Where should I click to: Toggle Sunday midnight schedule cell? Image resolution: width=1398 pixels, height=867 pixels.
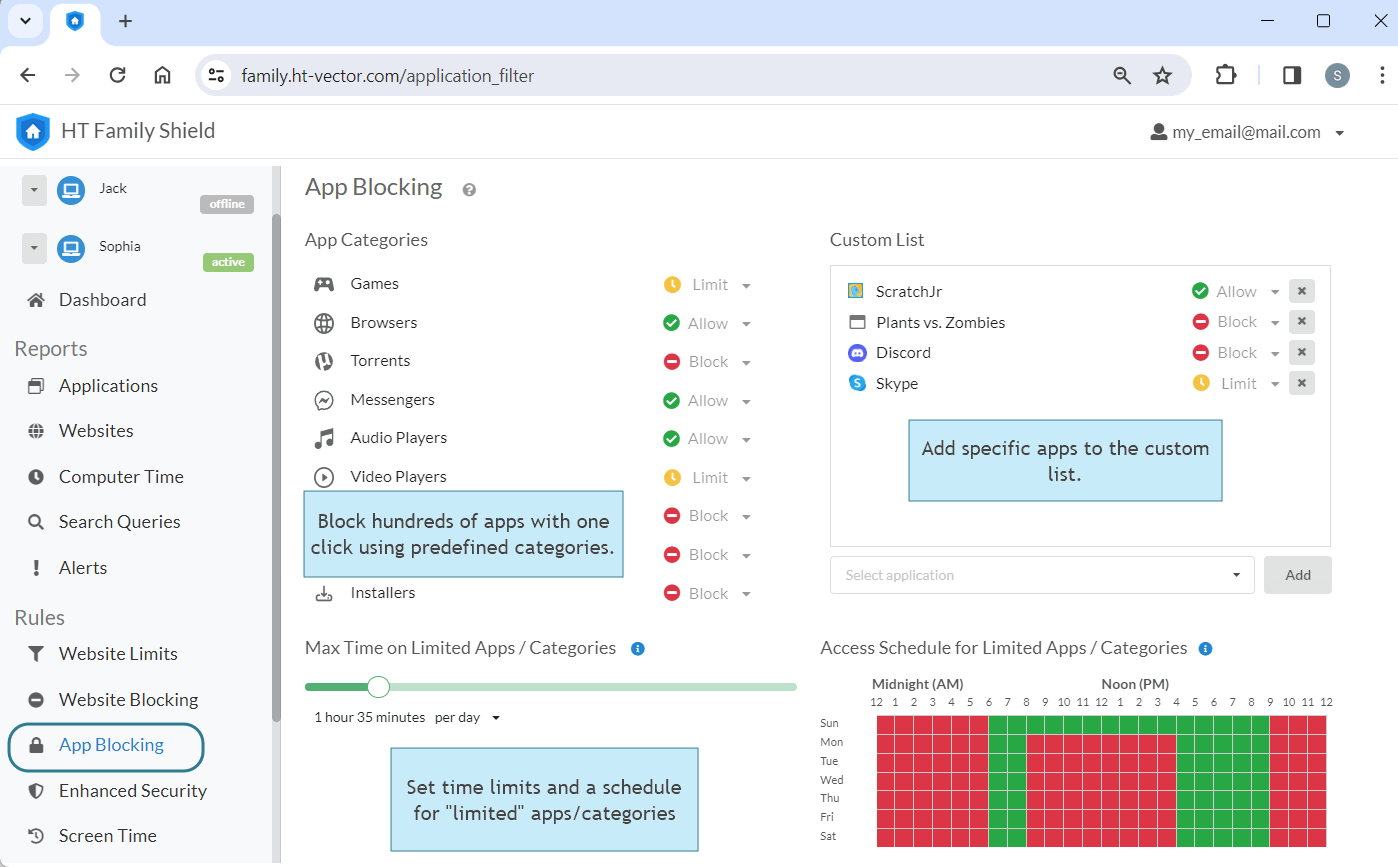click(886, 724)
